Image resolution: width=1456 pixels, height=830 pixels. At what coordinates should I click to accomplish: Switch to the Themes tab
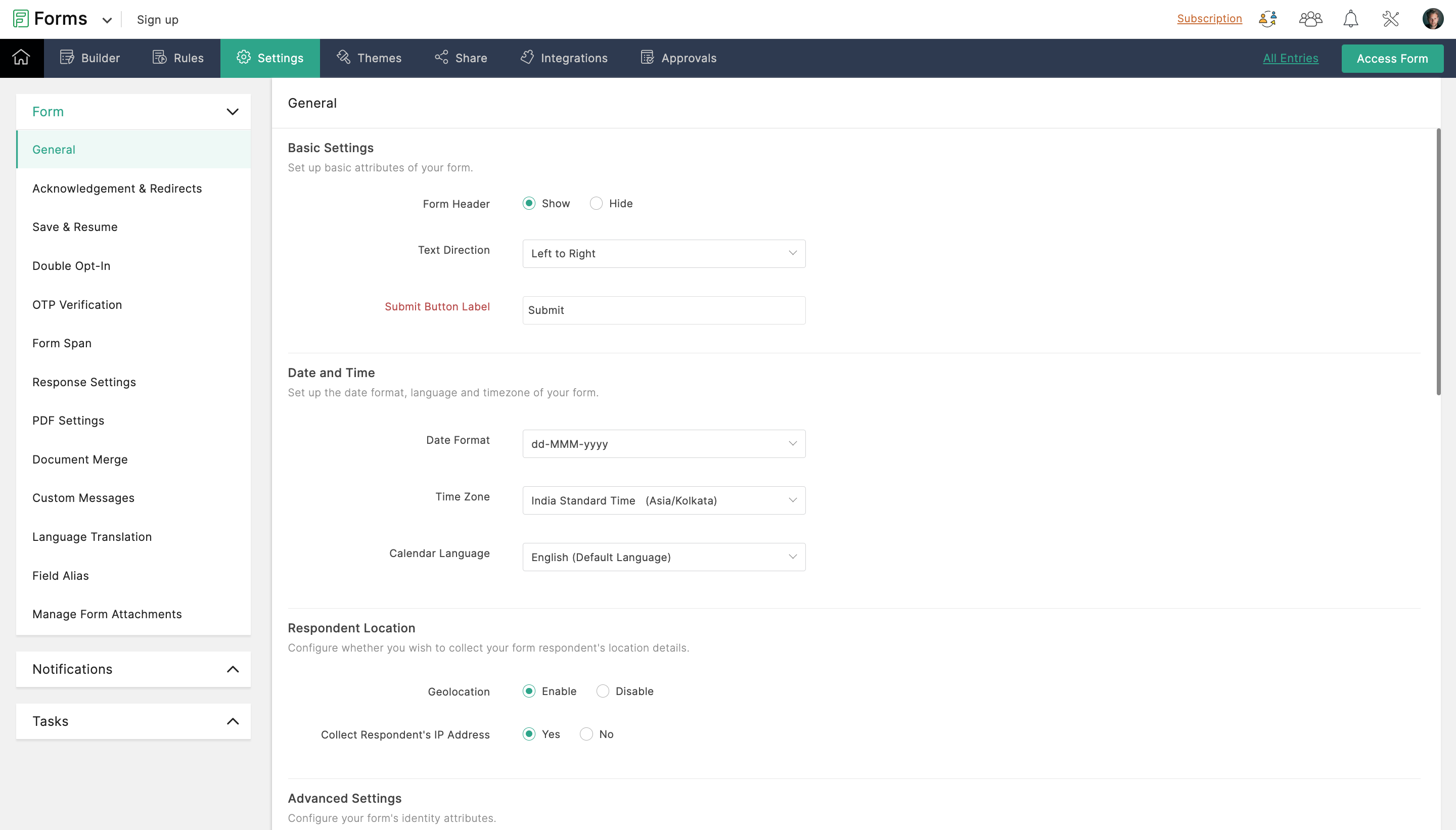click(369, 58)
